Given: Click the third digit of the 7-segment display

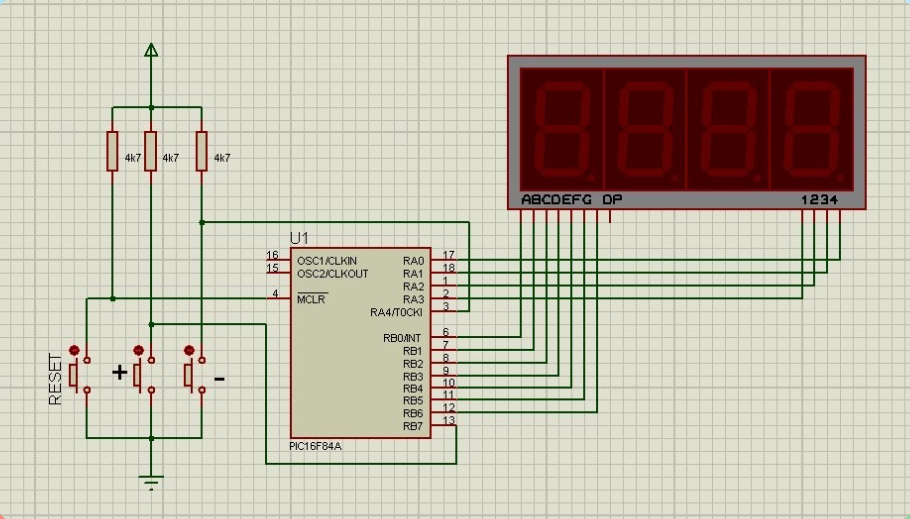Looking at the screenshot, I should point(728,128).
